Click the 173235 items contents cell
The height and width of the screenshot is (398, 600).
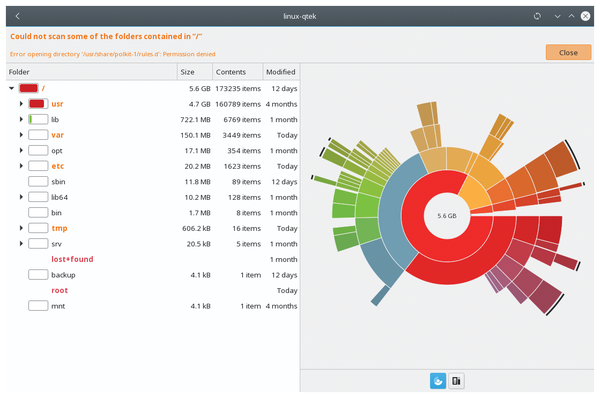[238, 88]
